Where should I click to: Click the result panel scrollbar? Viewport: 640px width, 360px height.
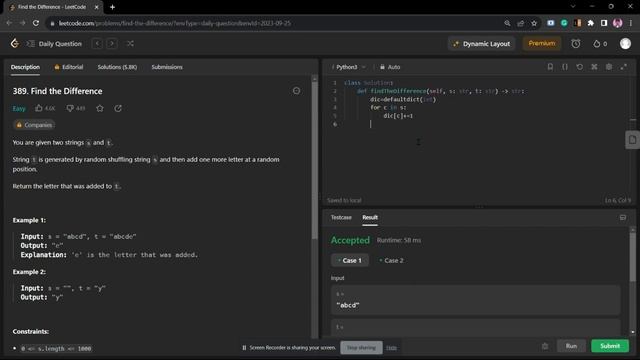point(633,256)
